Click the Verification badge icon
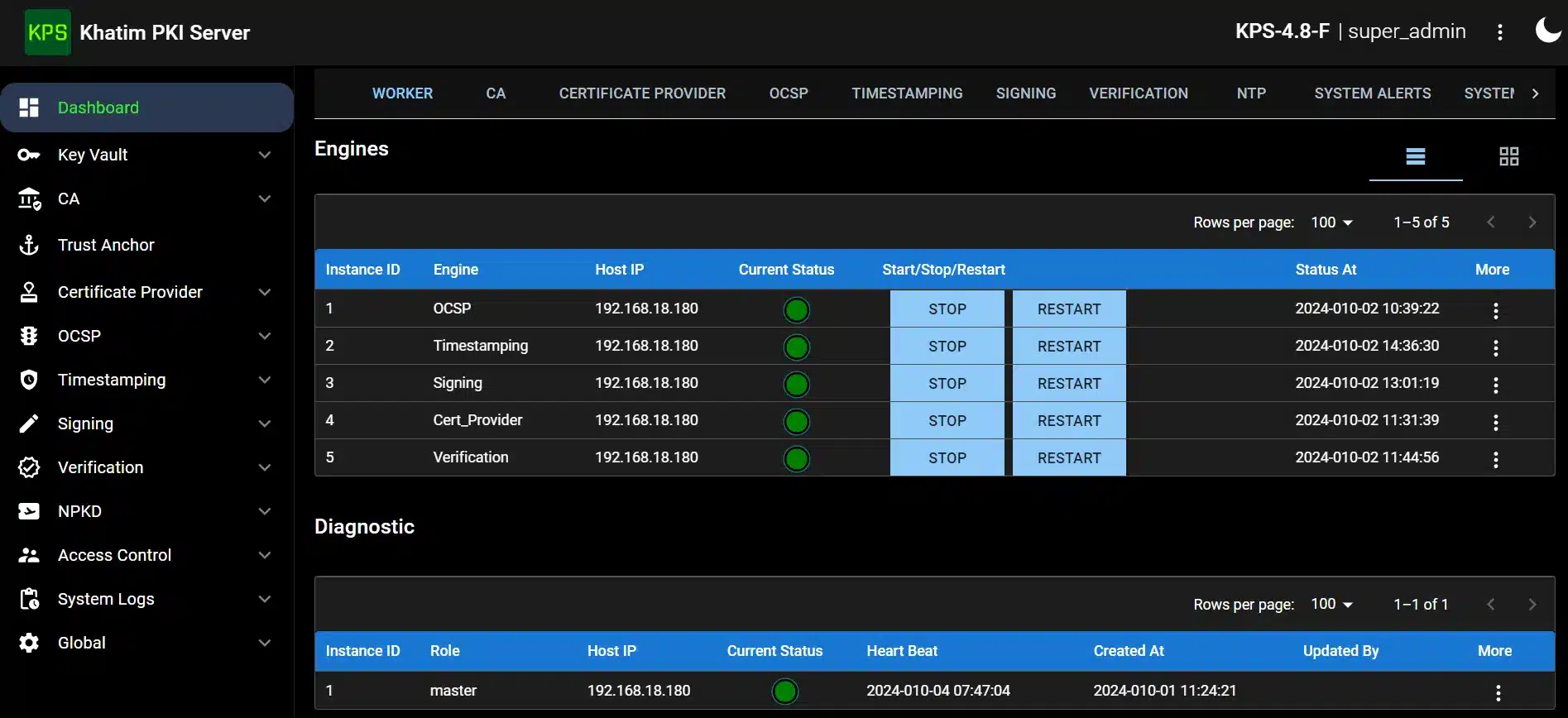Viewport: 1568px width, 718px height. [x=29, y=467]
